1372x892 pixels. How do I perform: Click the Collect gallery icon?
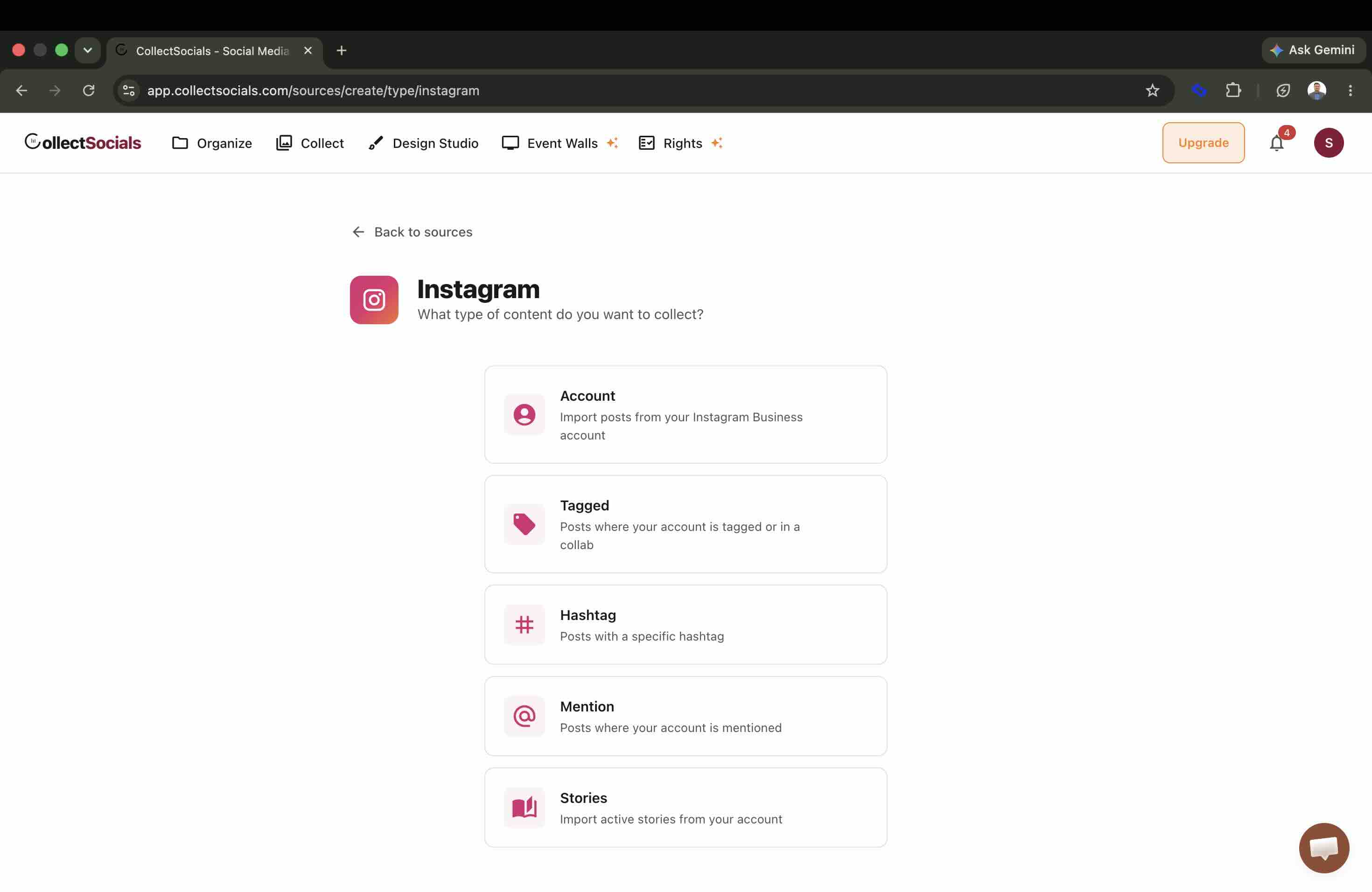[284, 143]
